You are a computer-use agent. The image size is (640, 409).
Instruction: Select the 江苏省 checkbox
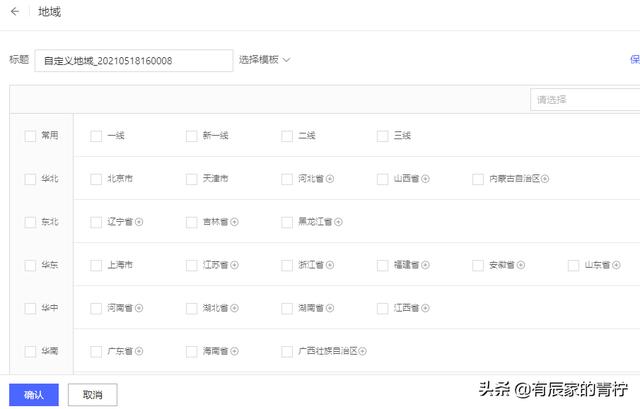(x=191, y=266)
